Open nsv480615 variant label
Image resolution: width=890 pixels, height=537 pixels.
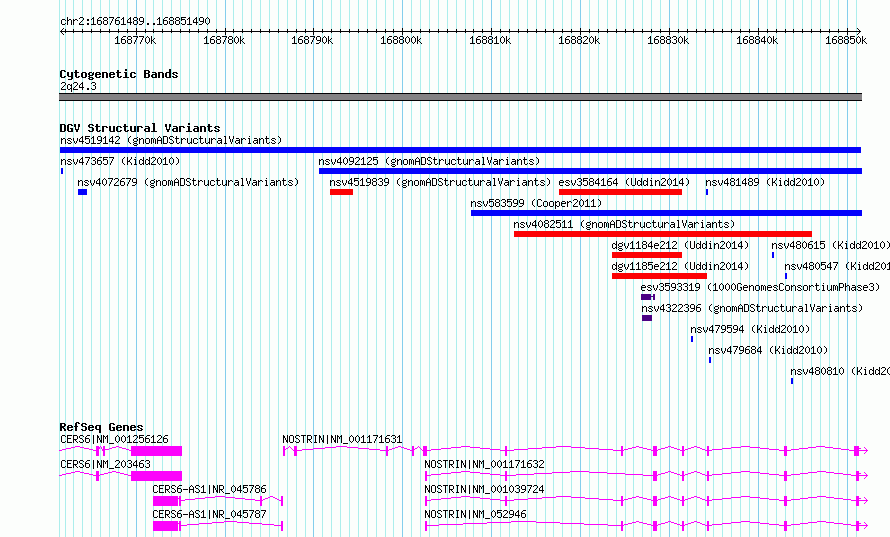[x=830, y=245]
